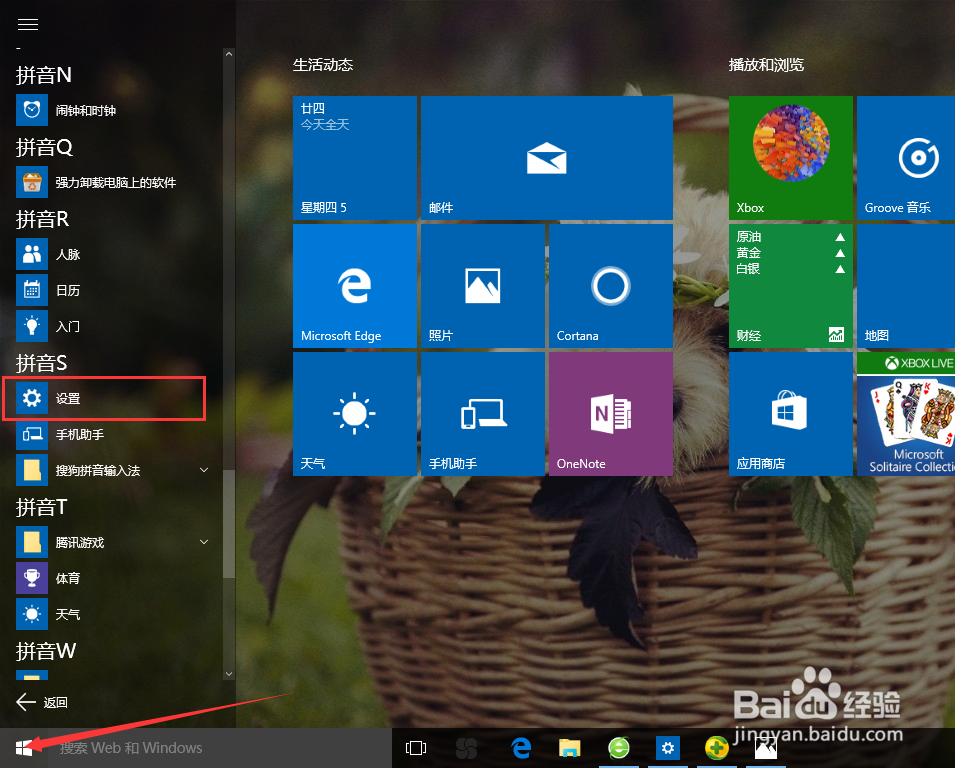Open Microsoft Edge tile
This screenshot has height=768, width=955.
(355, 286)
